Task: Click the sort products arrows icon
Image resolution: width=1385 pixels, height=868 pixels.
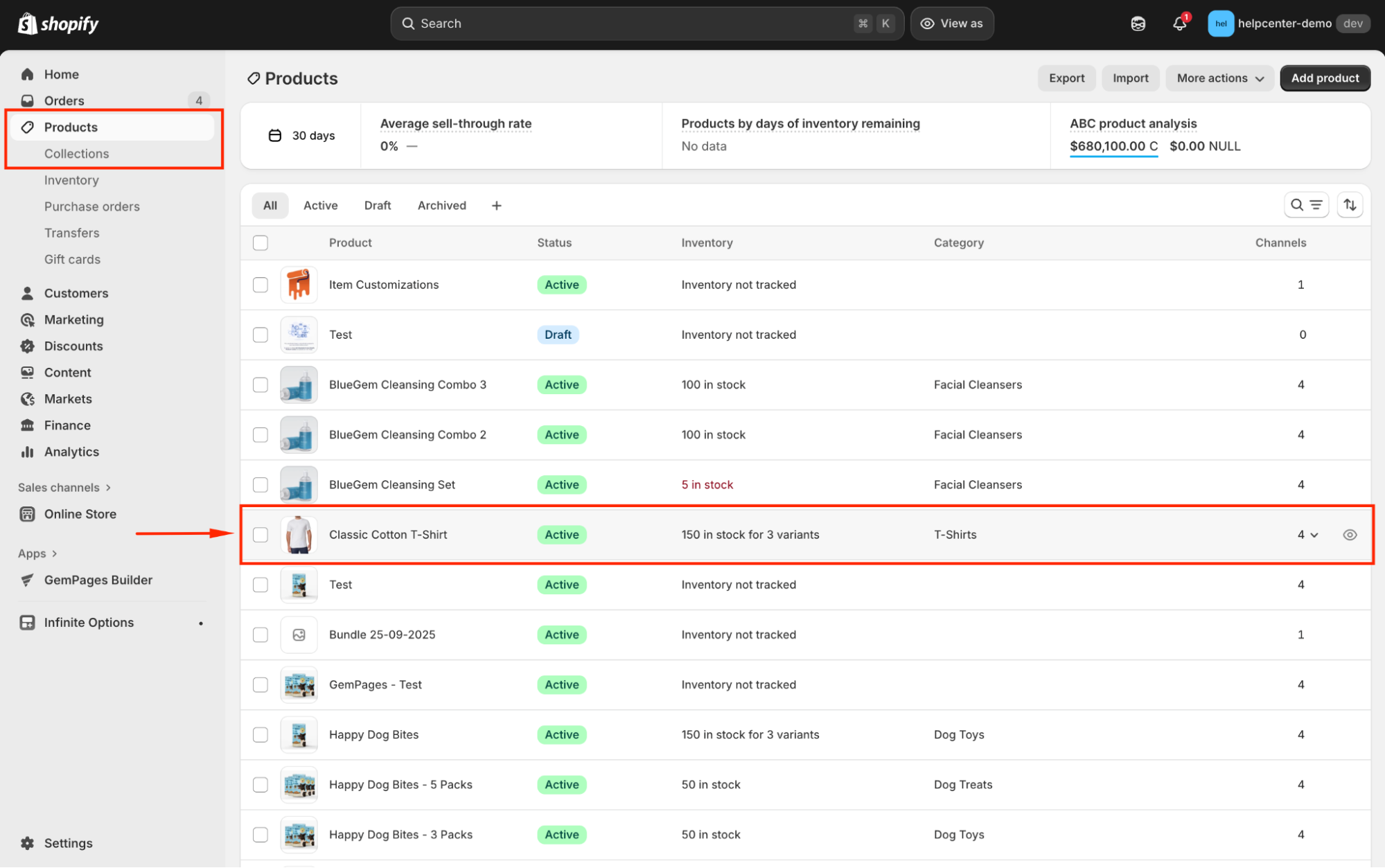Action: pyautogui.click(x=1350, y=205)
